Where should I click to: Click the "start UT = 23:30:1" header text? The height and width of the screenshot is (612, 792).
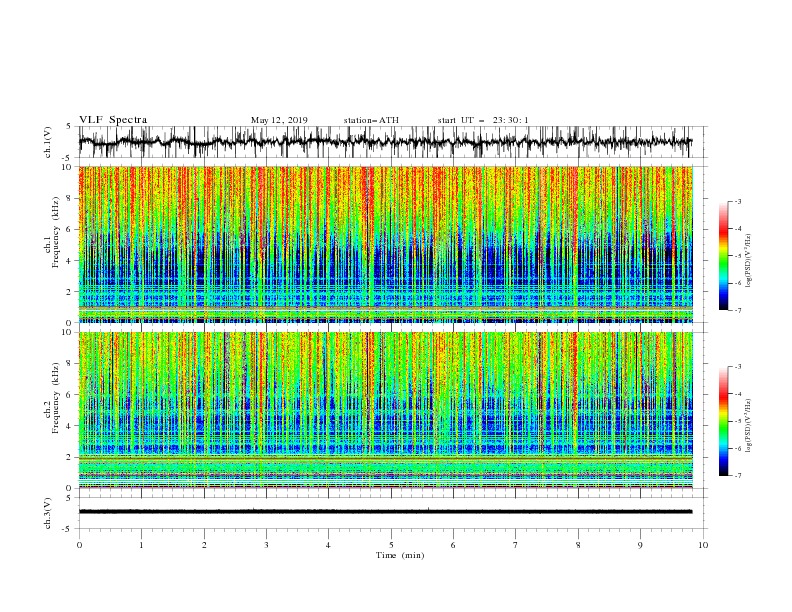pos(483,120)
